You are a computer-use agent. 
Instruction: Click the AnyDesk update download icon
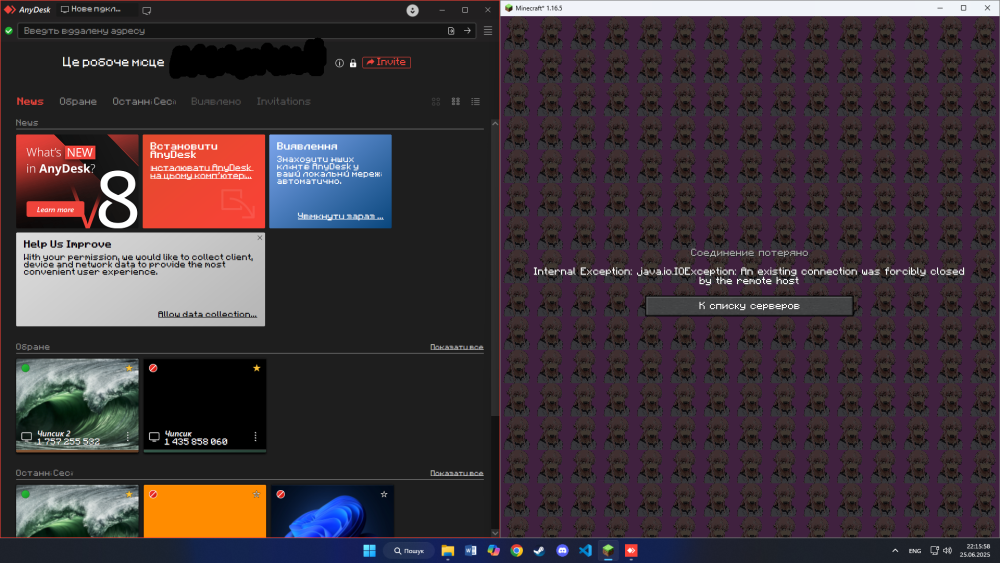coord(413,10)
